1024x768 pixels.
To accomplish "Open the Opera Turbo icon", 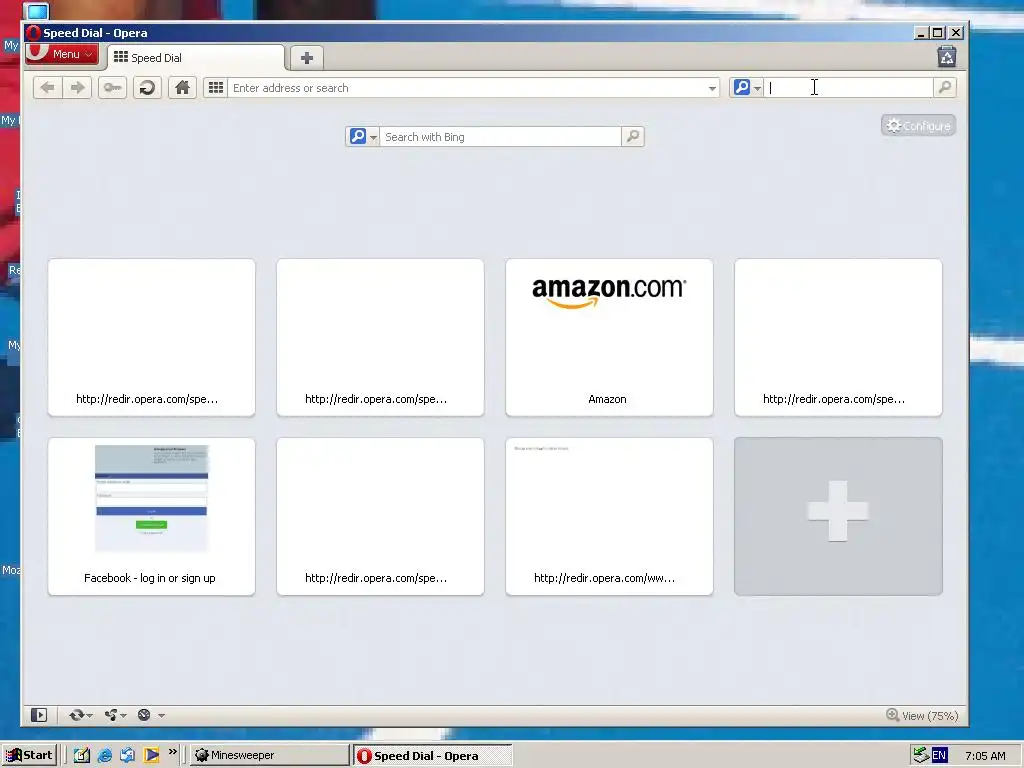I will [x=144, y=715].
